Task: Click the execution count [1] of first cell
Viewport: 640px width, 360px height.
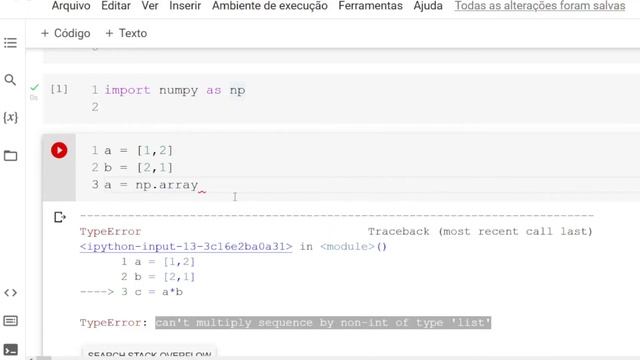Action: coord(59,89)
